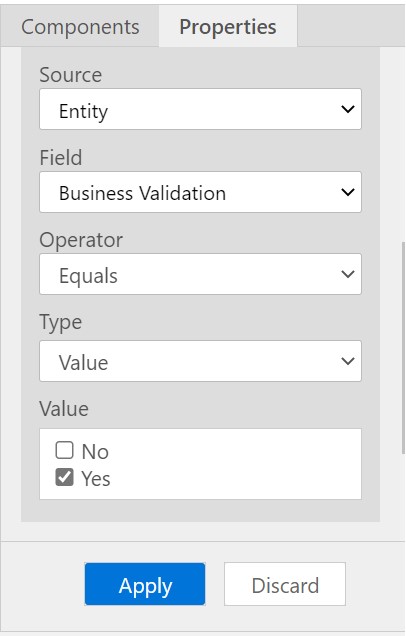Image resolution: width=406 pixels, height=636 pixels.
Task: Click the Apply button
Action: point(145,584)
